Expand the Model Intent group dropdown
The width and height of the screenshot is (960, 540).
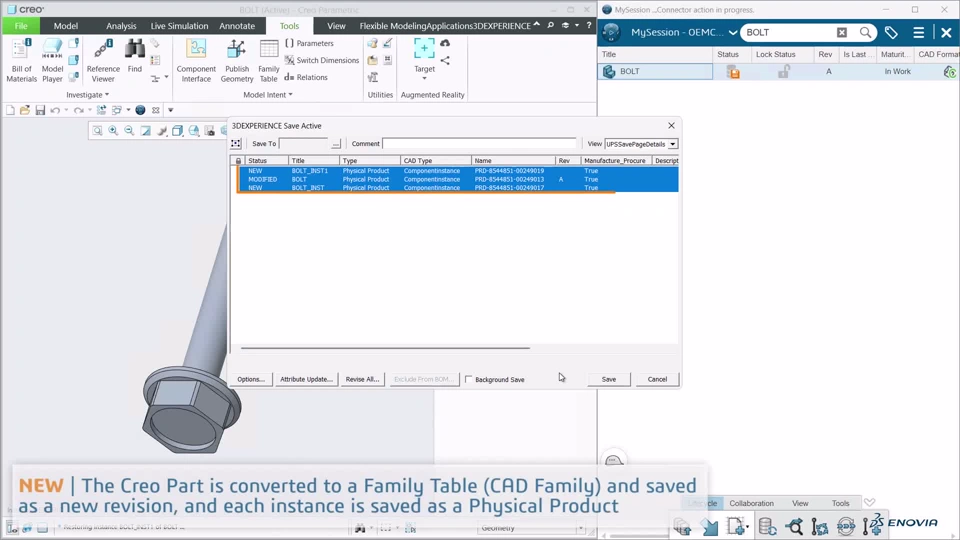point(268,95)
